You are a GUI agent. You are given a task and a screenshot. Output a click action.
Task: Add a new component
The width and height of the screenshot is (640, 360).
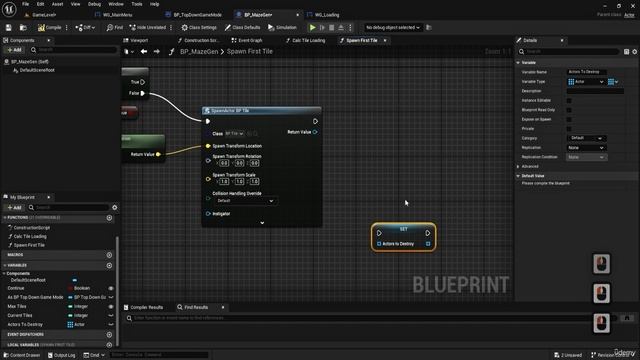pyautogui.click(x=14, y=50)
